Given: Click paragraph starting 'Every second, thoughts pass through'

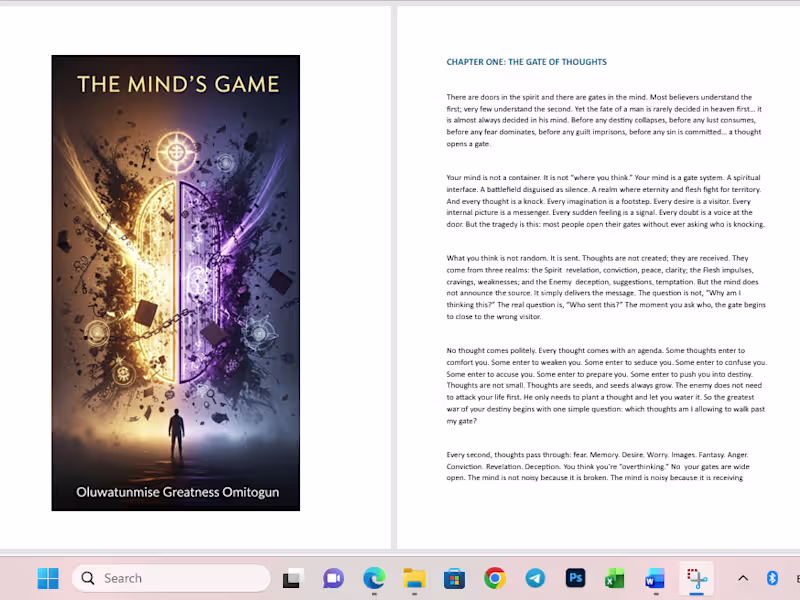Looking at the screenshot, I should pyautogui.click(x=598, y=466).
